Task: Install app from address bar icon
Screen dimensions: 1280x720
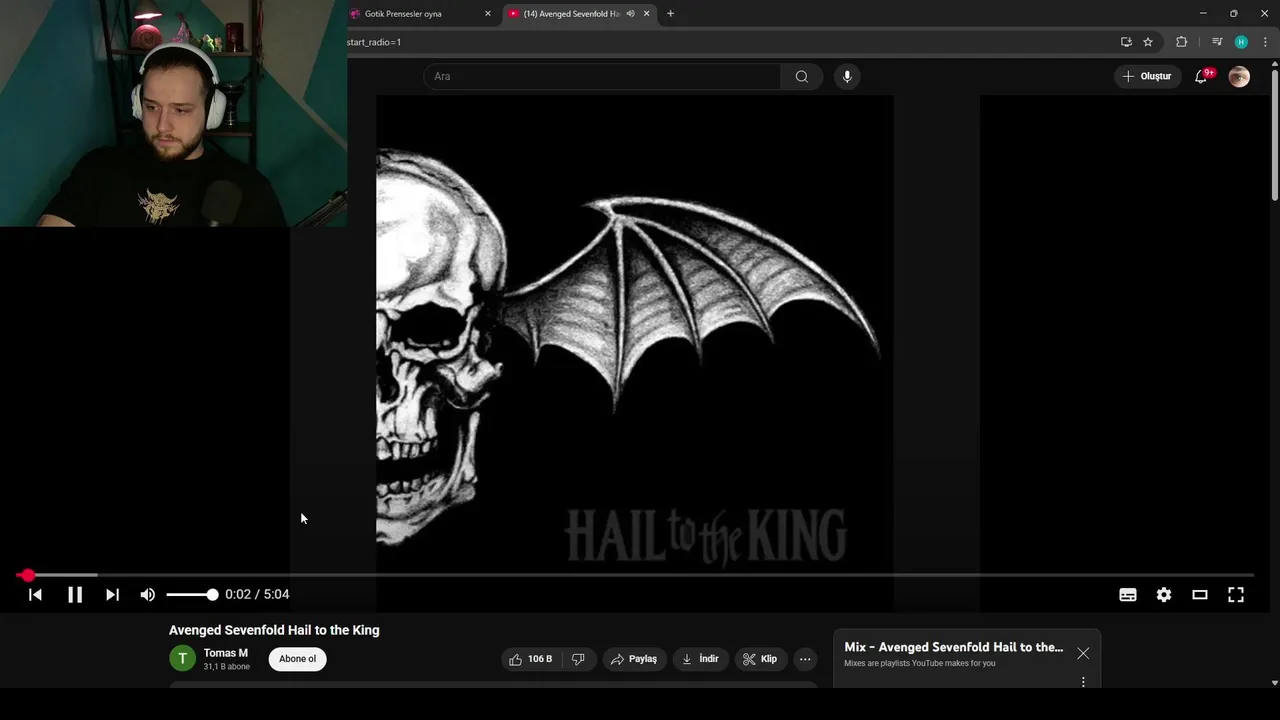Action: pos(1126,42)
